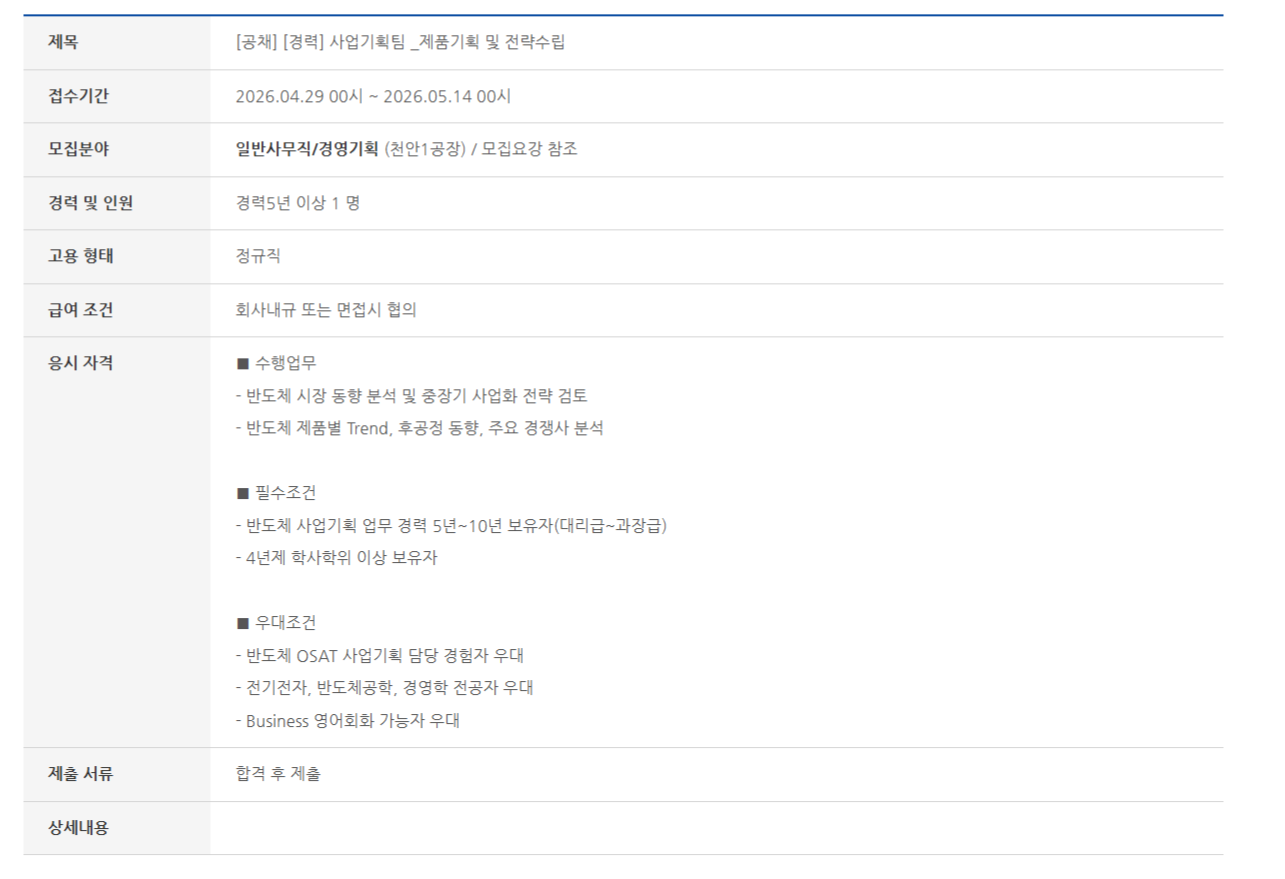Click the ■ 필수조건 section heading

tap(276, 493)
